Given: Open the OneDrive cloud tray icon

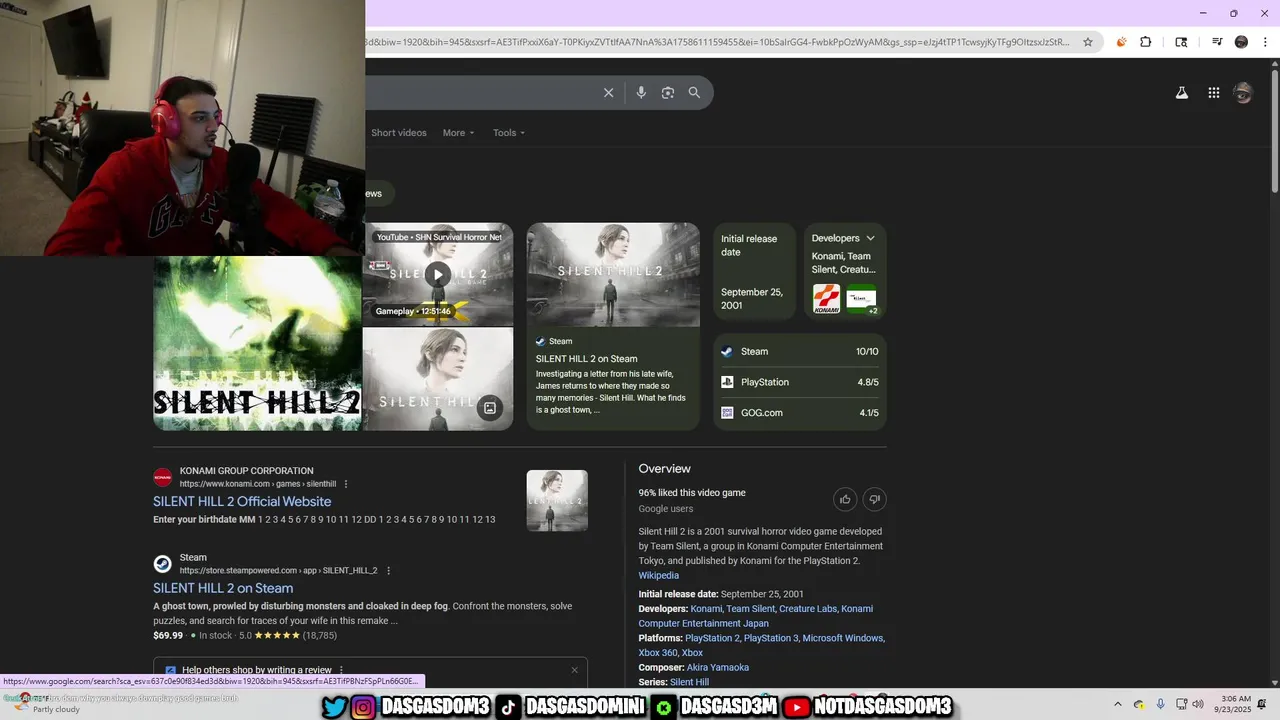Looking at the screenshot, I should [1139, 704].
